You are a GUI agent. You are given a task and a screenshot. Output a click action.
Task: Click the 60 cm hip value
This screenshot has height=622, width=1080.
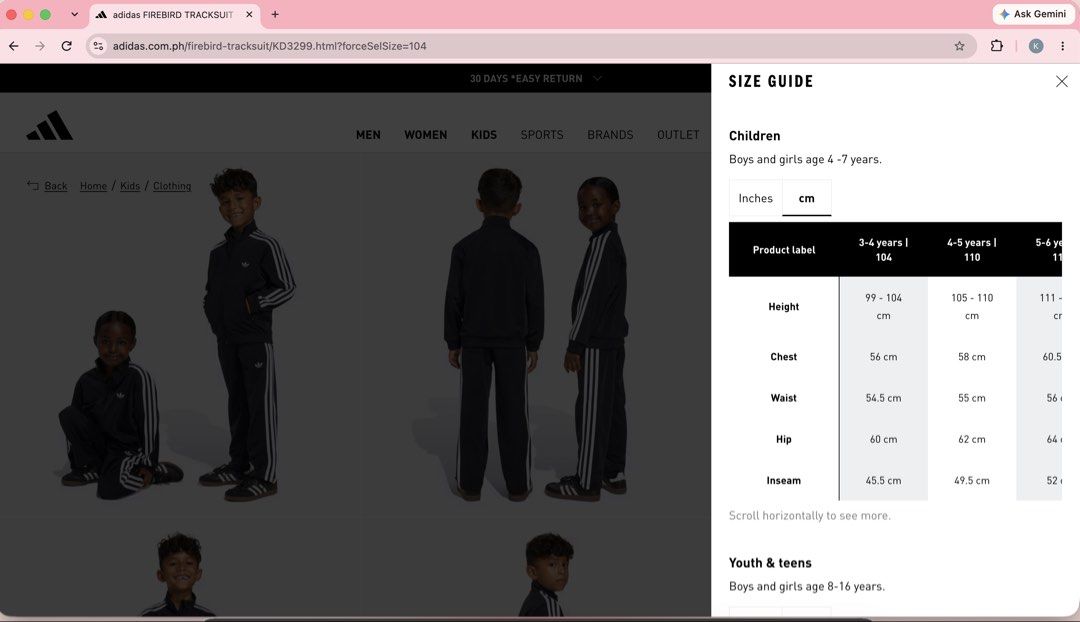tap(883, 439)
